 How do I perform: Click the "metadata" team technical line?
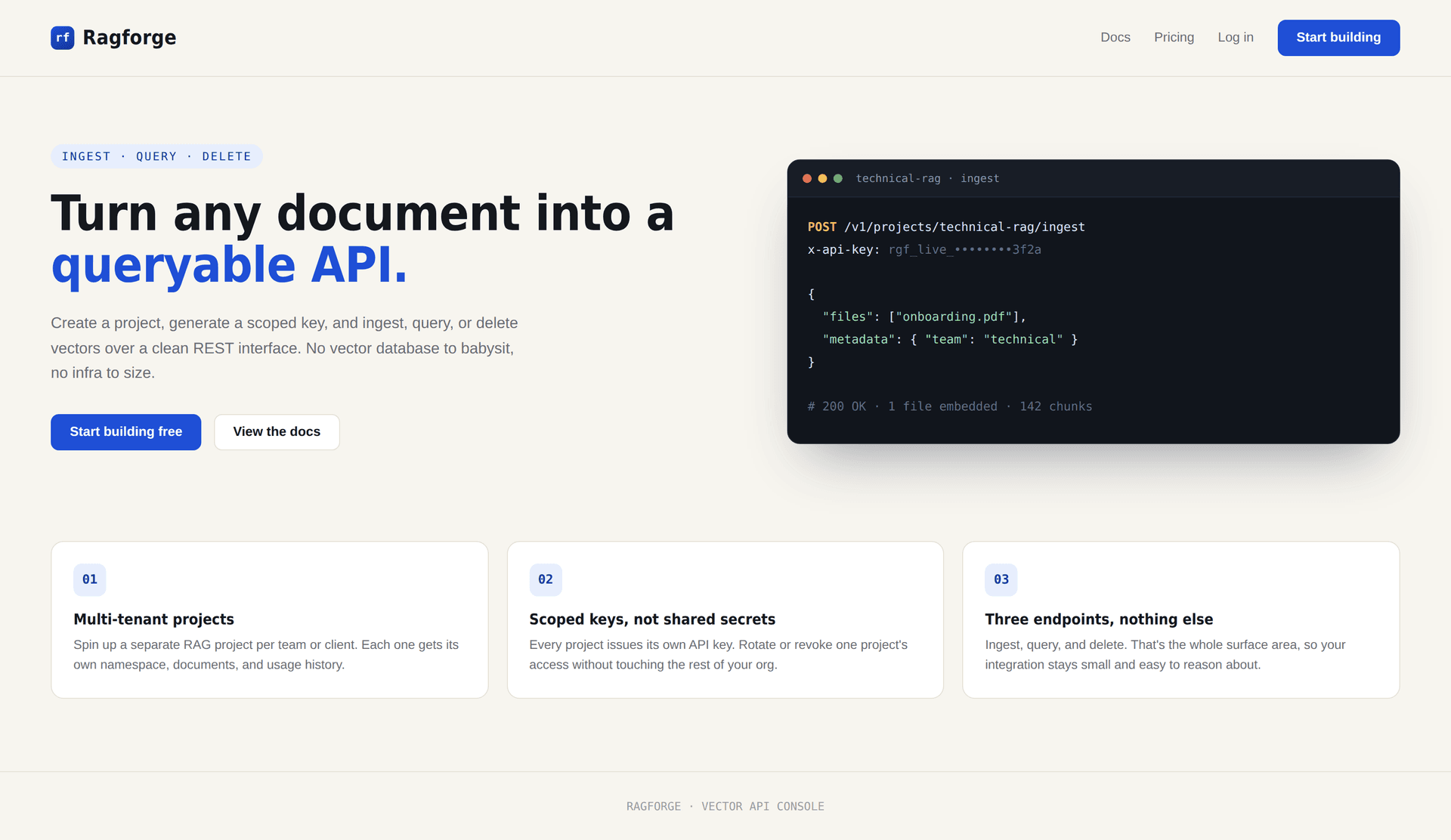coord(950,339)
